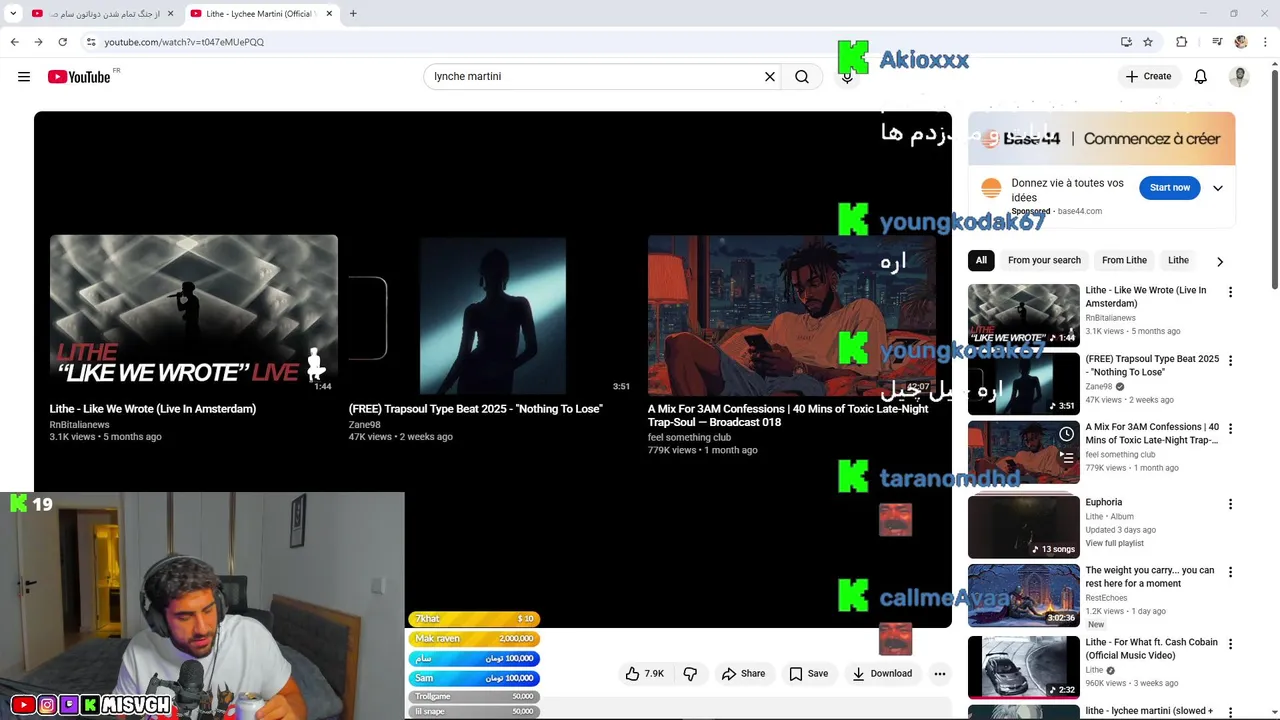Open the notifications bell
Viewport: 1280px width, 720px height.
[1201, 77]
